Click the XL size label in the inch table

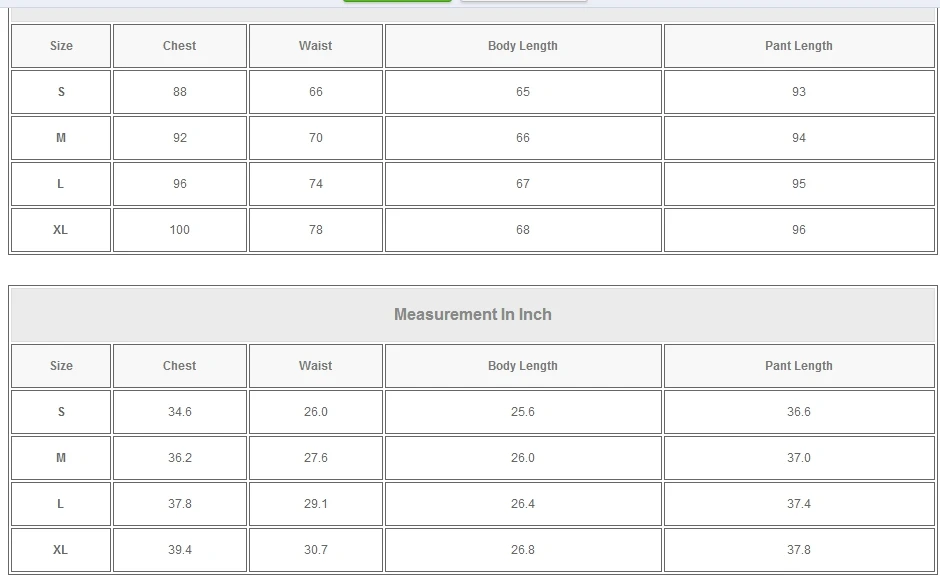pyautogui.click(x=61, y=550)
